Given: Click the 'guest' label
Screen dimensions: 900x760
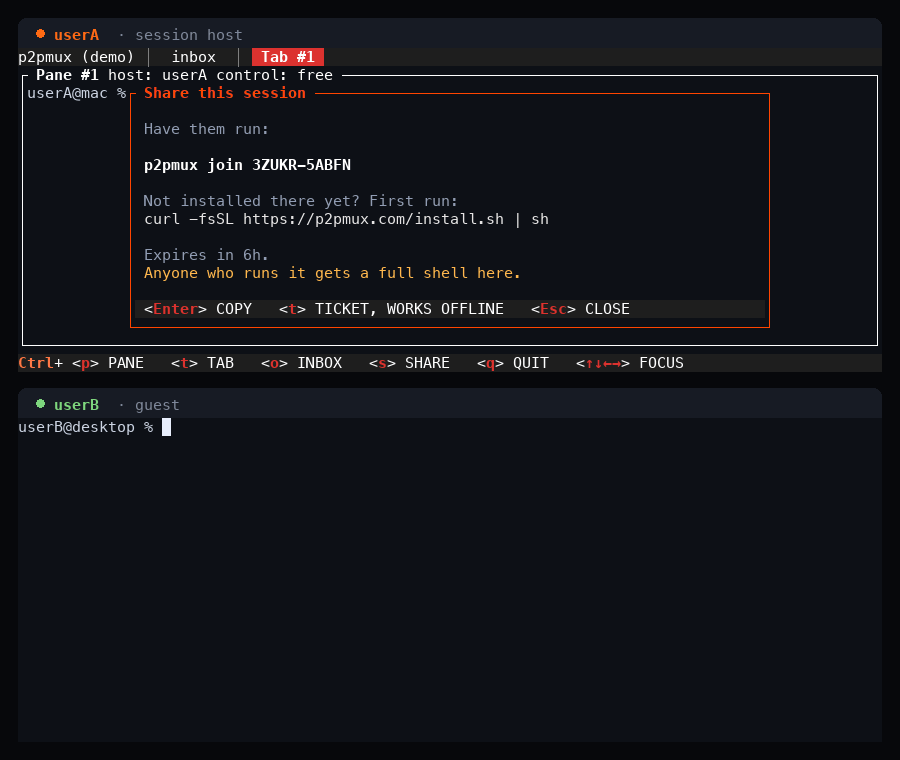Looking at the screenshot, I should 157,405.
